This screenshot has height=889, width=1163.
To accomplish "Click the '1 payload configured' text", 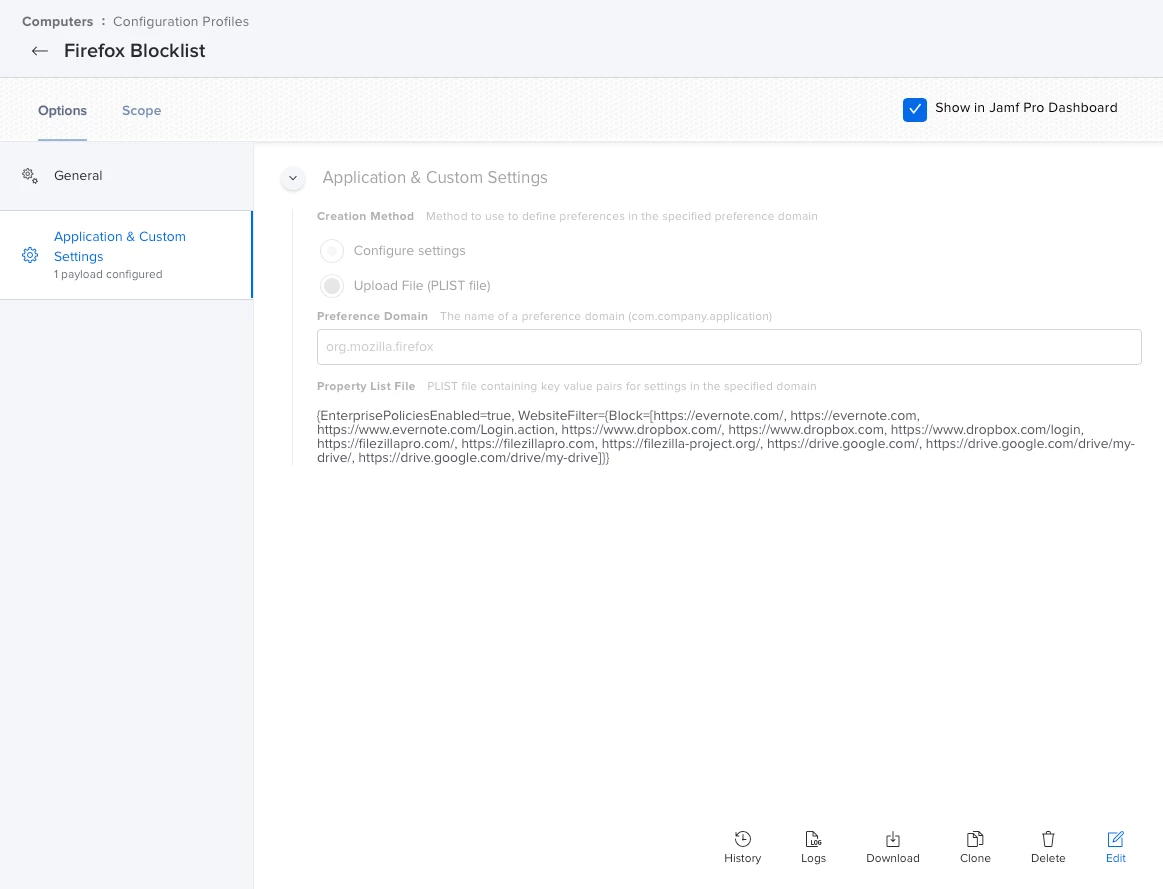I will click(x=108, y=274).
